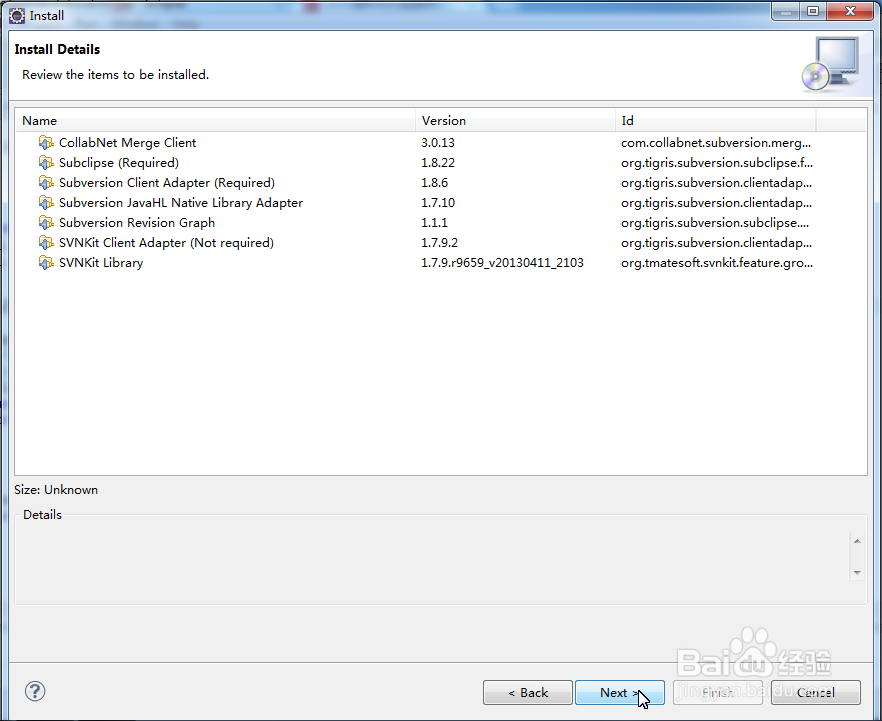The image size is (882, 721).
Task: Click the Eclipse Install window title icon
Action: (17, 16)
